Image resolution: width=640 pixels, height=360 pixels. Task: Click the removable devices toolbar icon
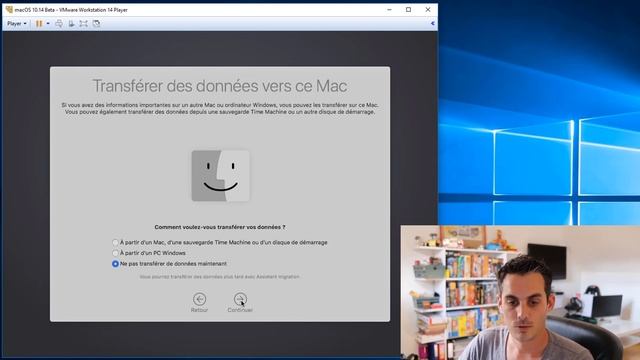(x=71, y=24)
